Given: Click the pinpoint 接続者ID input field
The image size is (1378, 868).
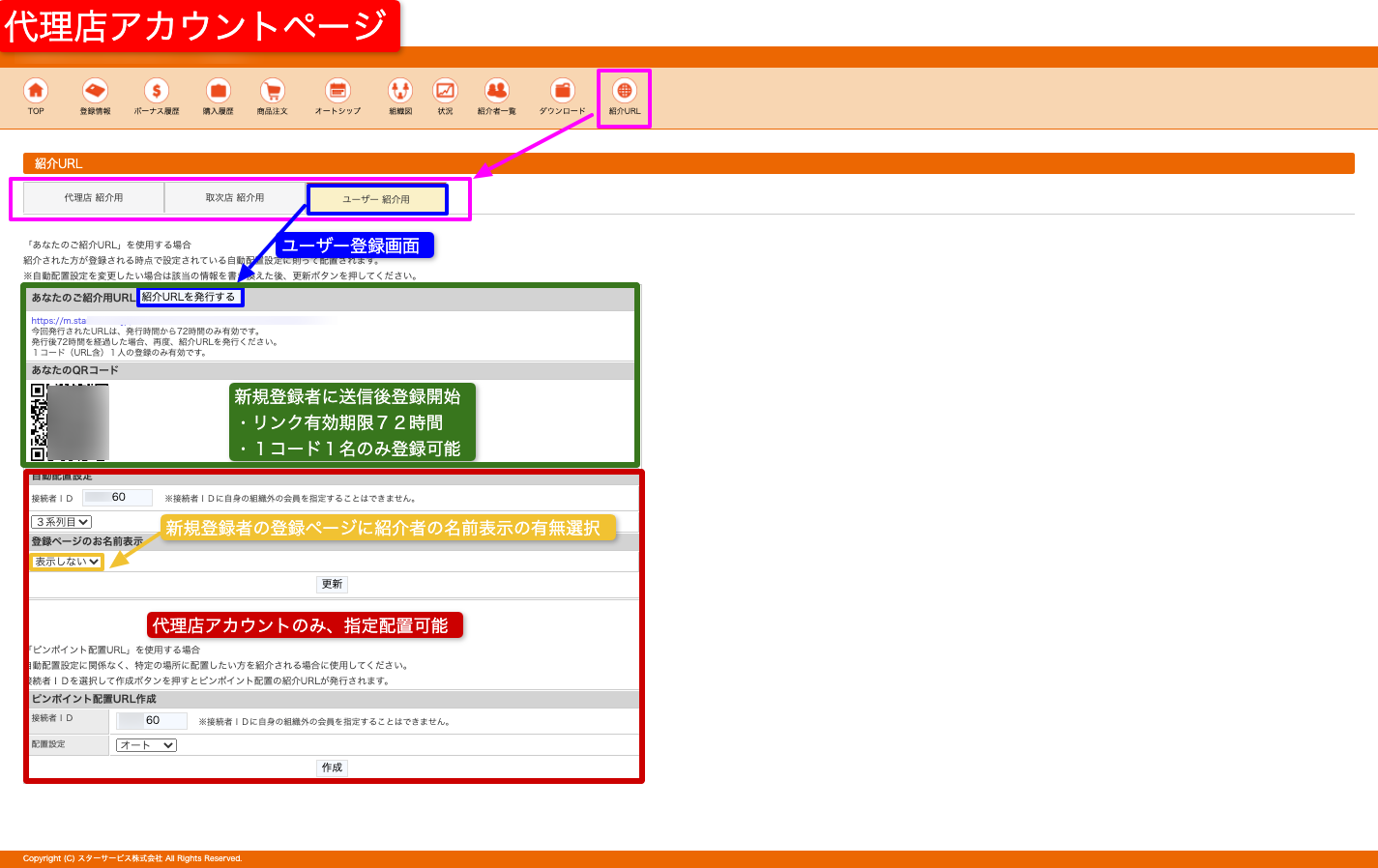Looking at the screenshot, I should pyautogui.click(x=152, y=721).
